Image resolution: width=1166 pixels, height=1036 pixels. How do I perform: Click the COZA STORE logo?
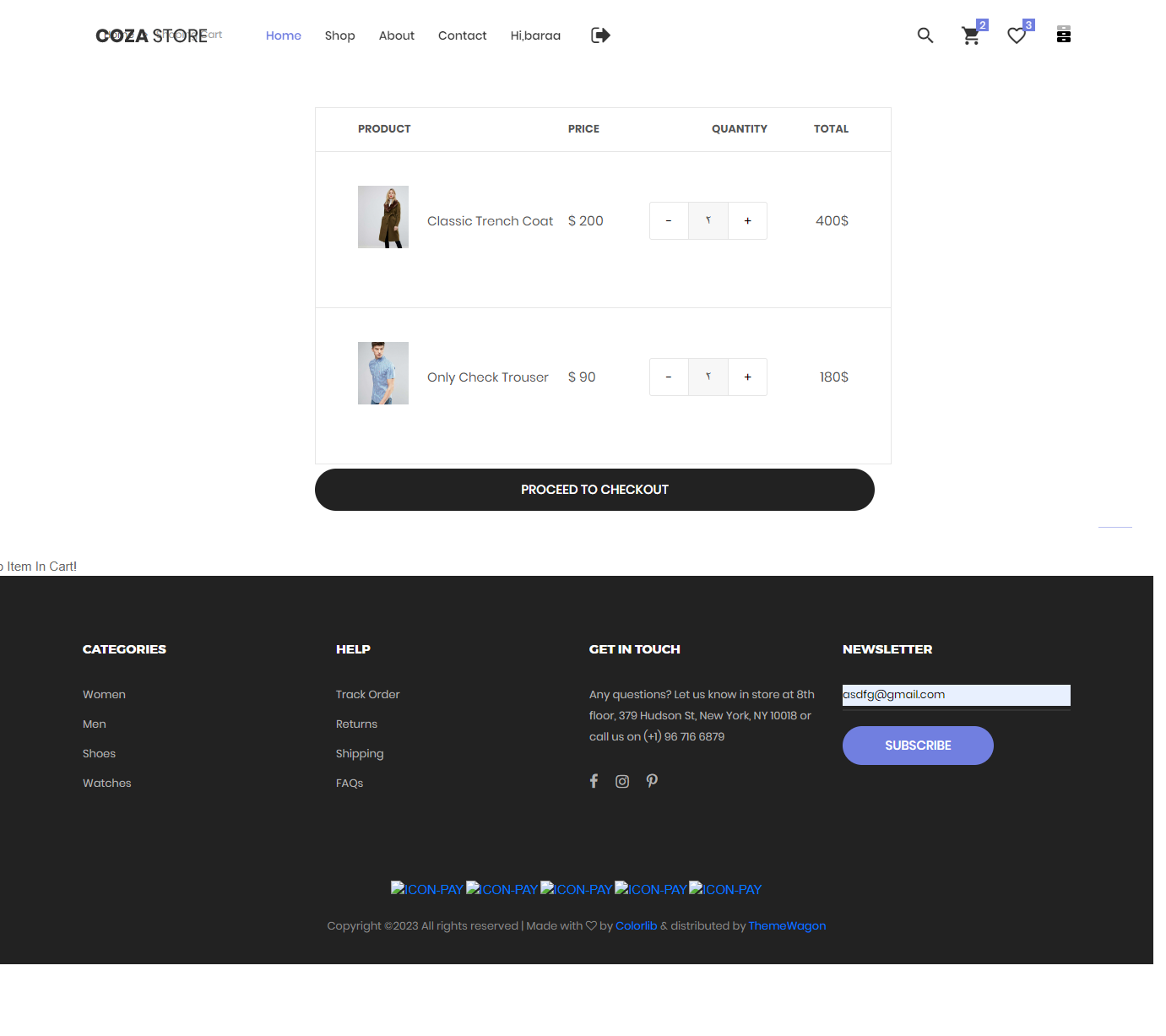click(152, 35)
